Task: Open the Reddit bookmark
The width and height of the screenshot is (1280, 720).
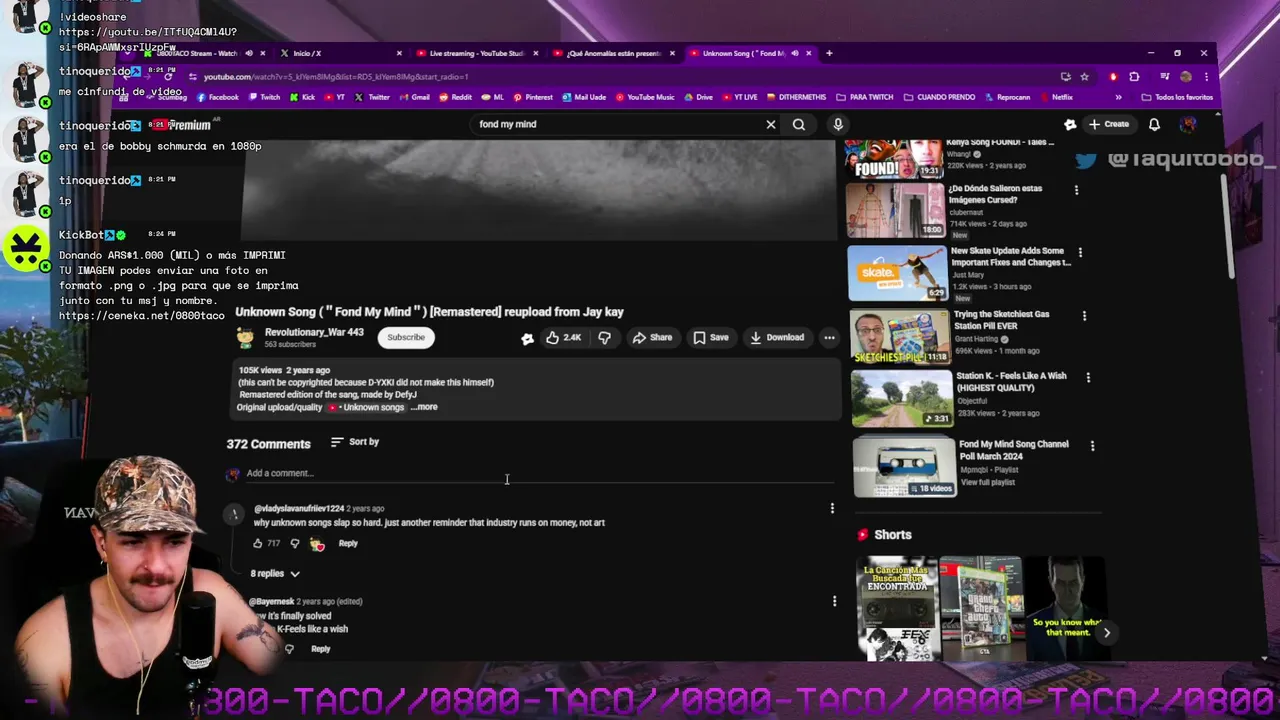Action: (455, 97)
